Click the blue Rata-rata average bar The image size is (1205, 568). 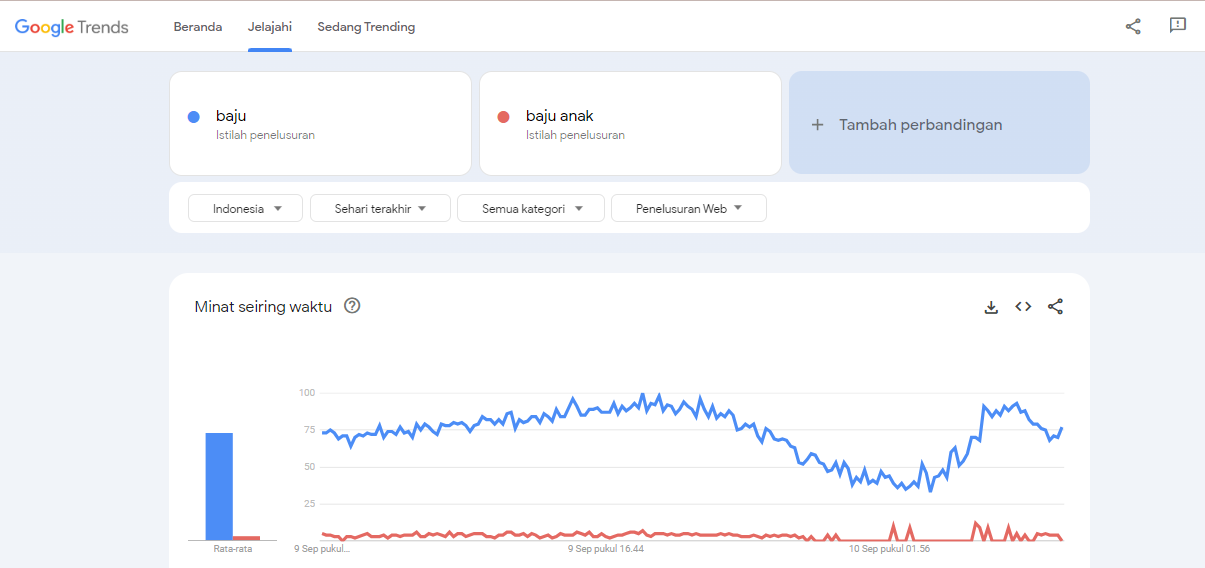[x=219, y=486]
